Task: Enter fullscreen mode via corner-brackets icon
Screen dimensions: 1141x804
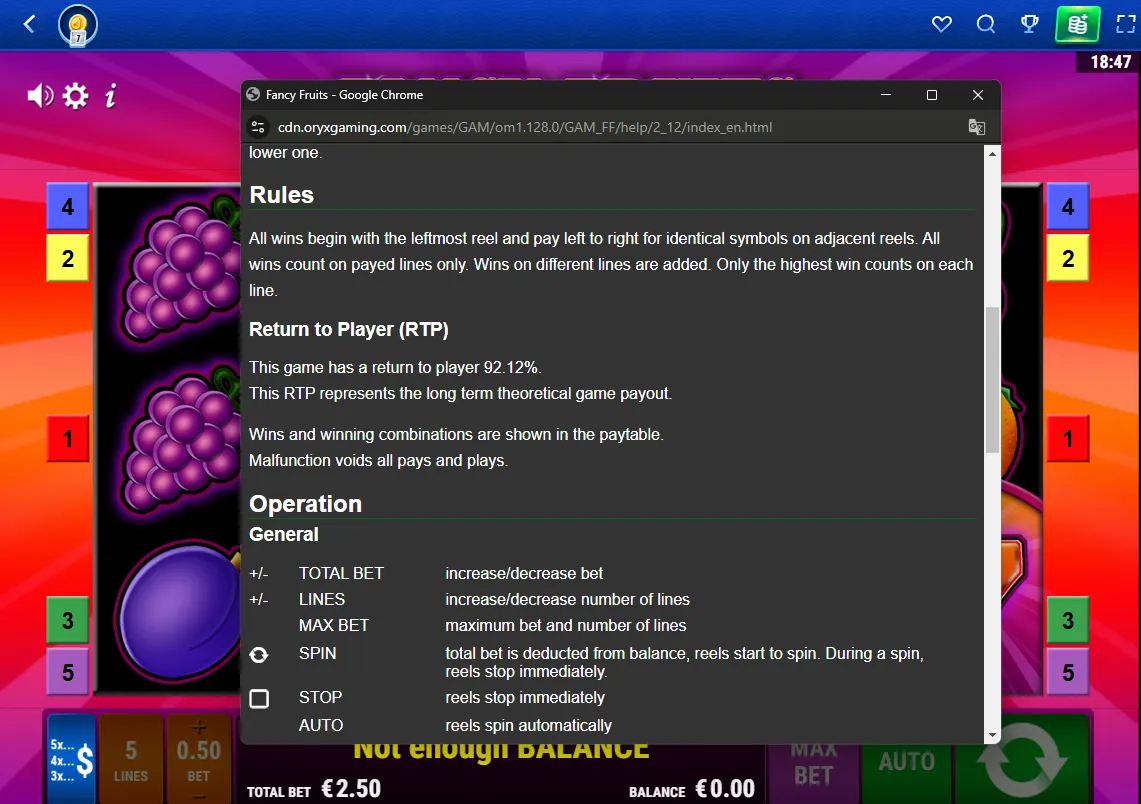Action: click(x=1126, y=24)
